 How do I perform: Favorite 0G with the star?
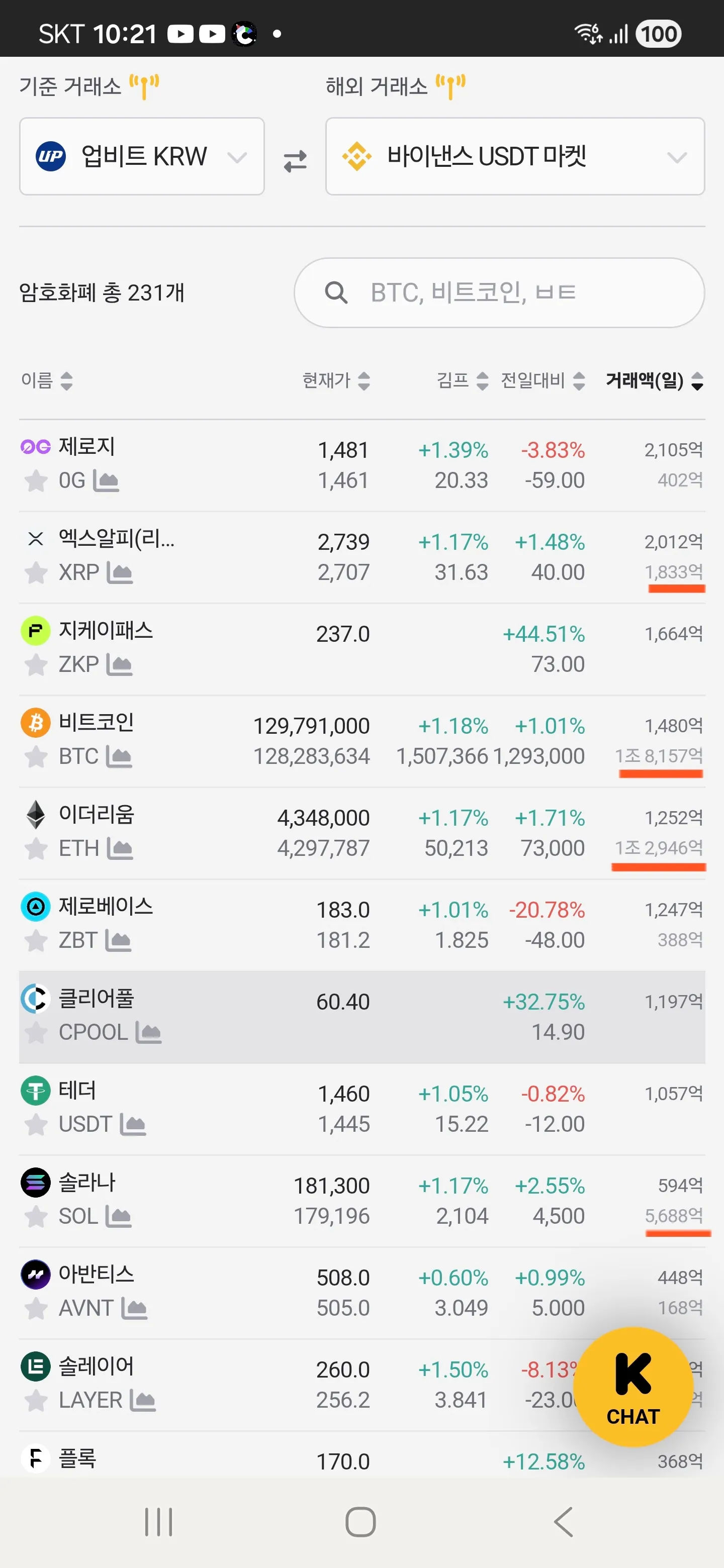36,481
